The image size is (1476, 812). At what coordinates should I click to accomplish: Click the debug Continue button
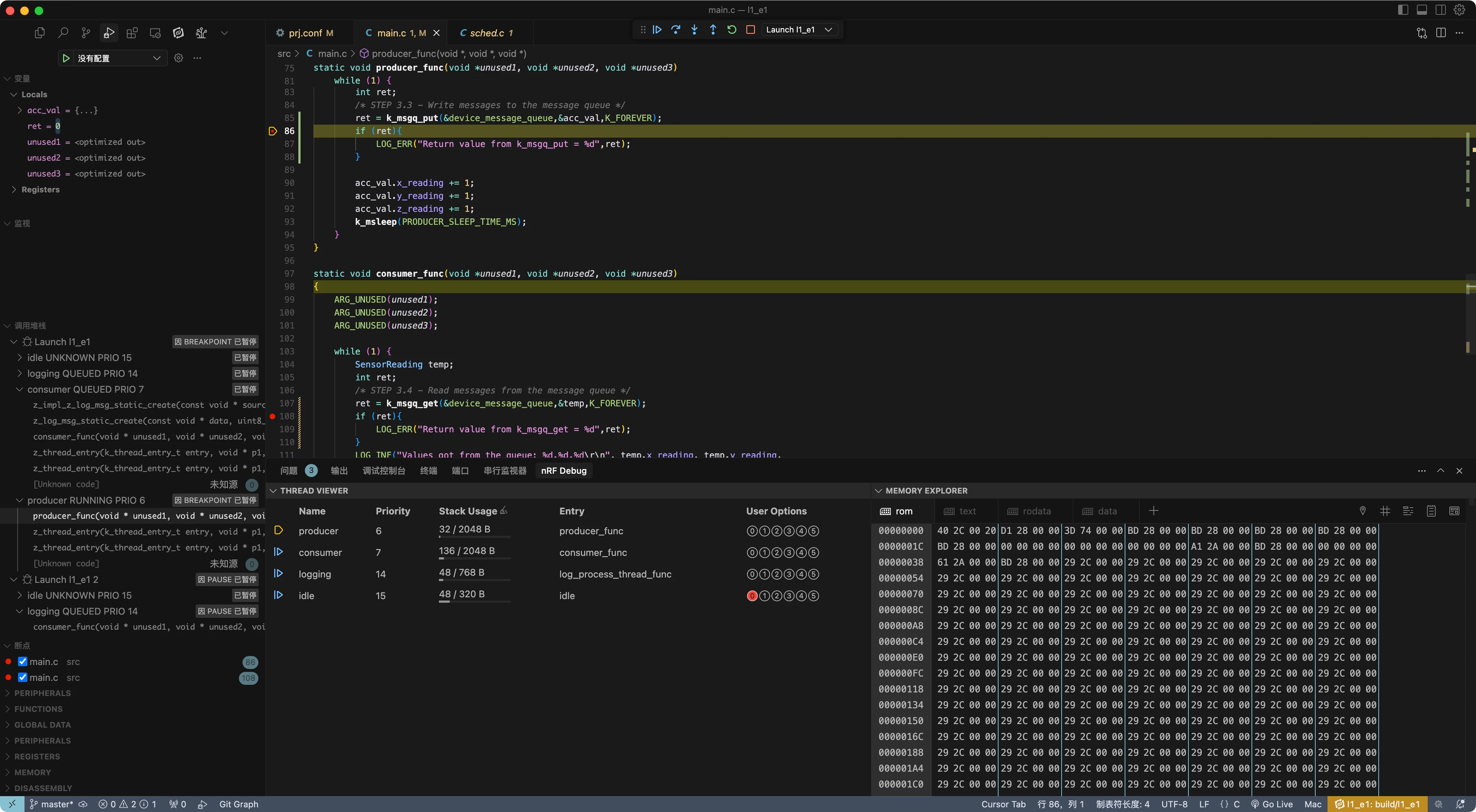click(657, 30)
